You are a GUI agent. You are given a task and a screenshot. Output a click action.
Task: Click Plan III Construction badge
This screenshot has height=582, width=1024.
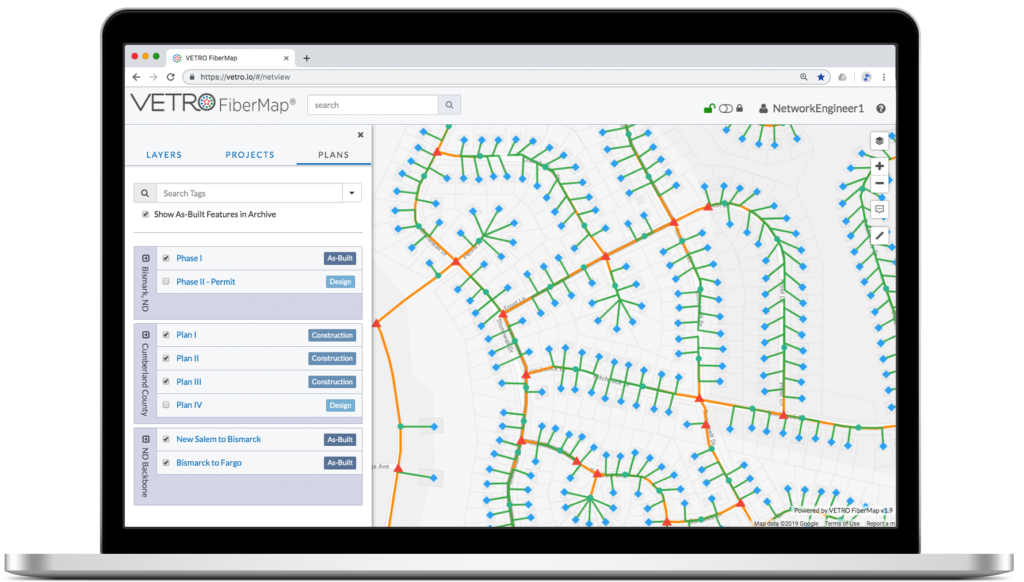[332, 381]
